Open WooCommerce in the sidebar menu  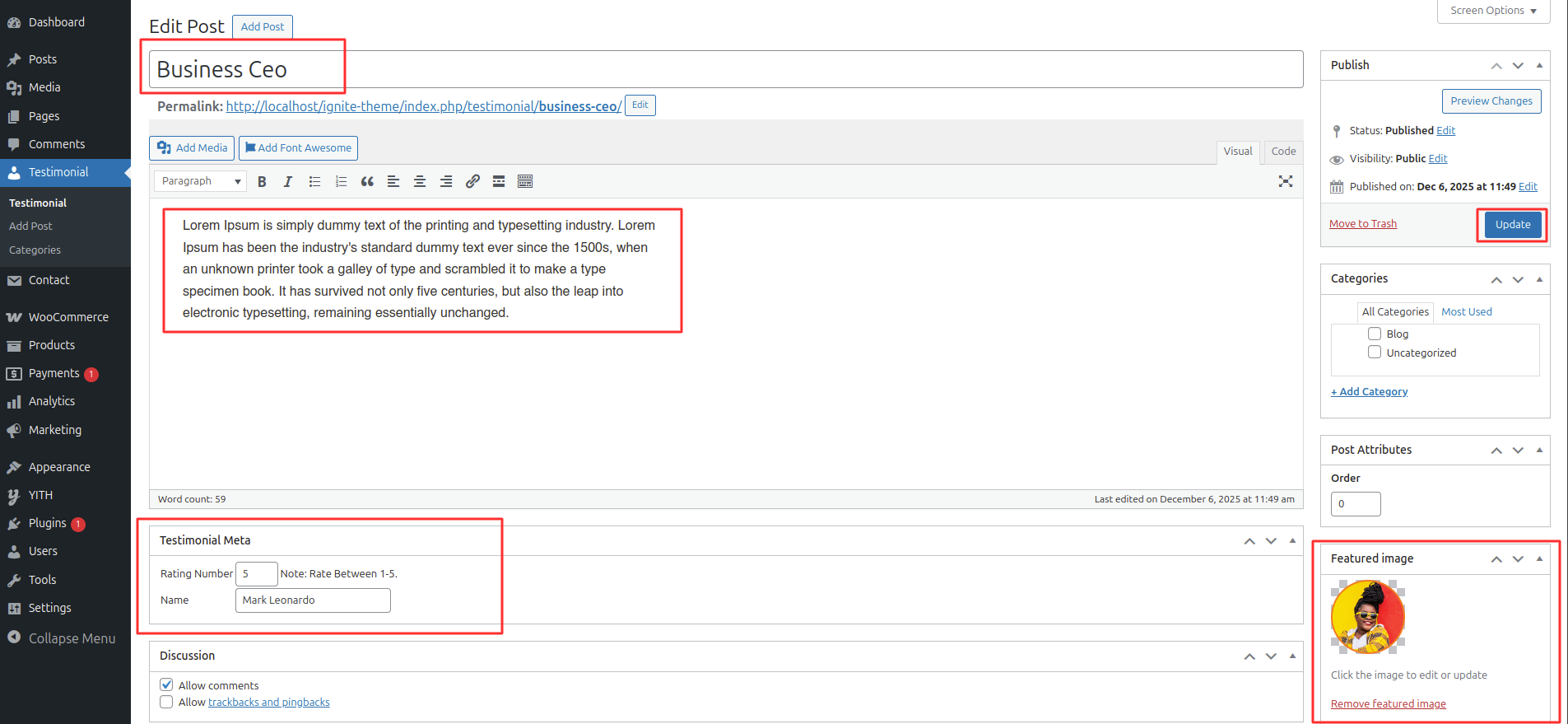point(68,317)
